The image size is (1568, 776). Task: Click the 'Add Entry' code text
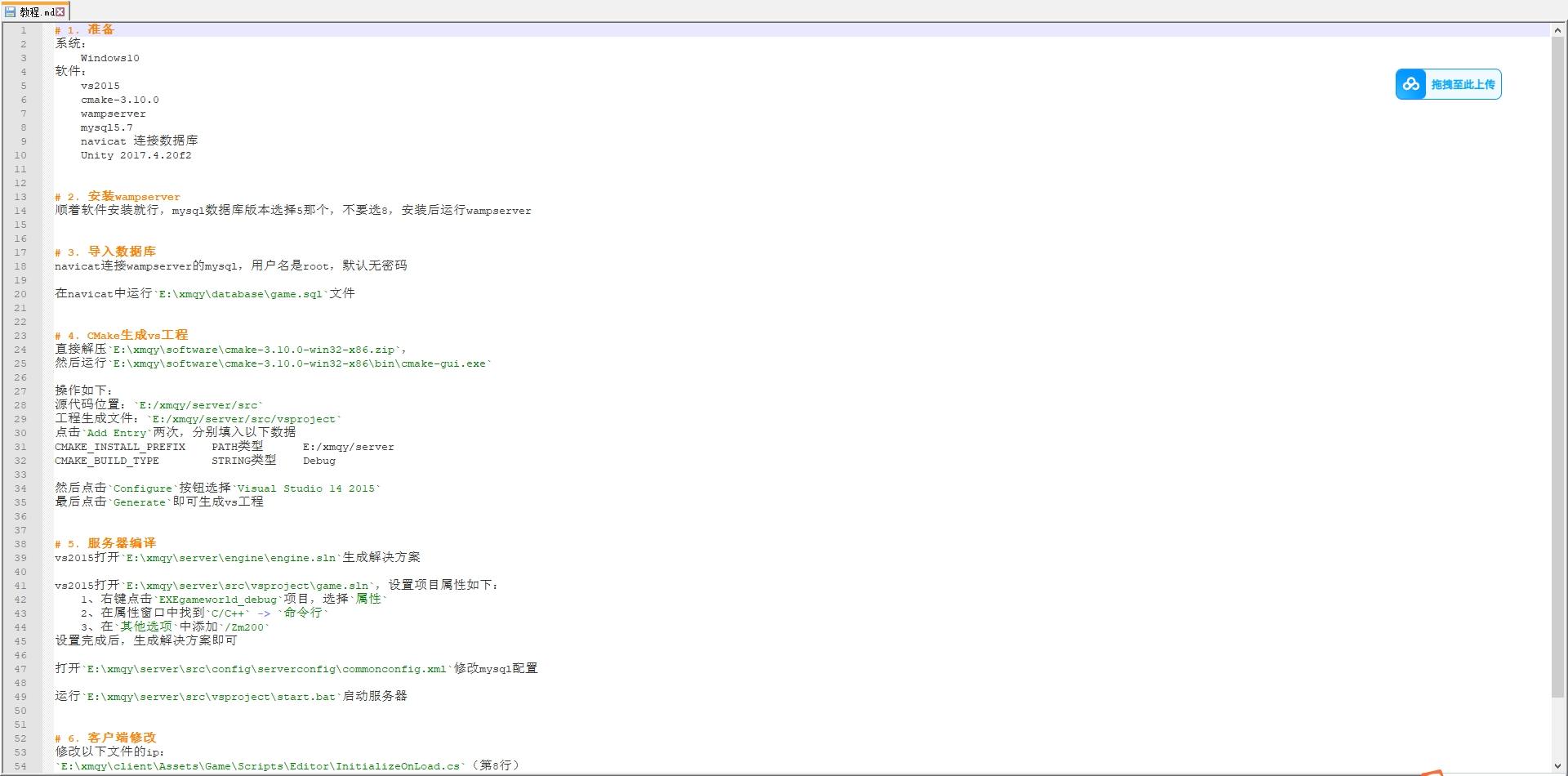point(116,433)
